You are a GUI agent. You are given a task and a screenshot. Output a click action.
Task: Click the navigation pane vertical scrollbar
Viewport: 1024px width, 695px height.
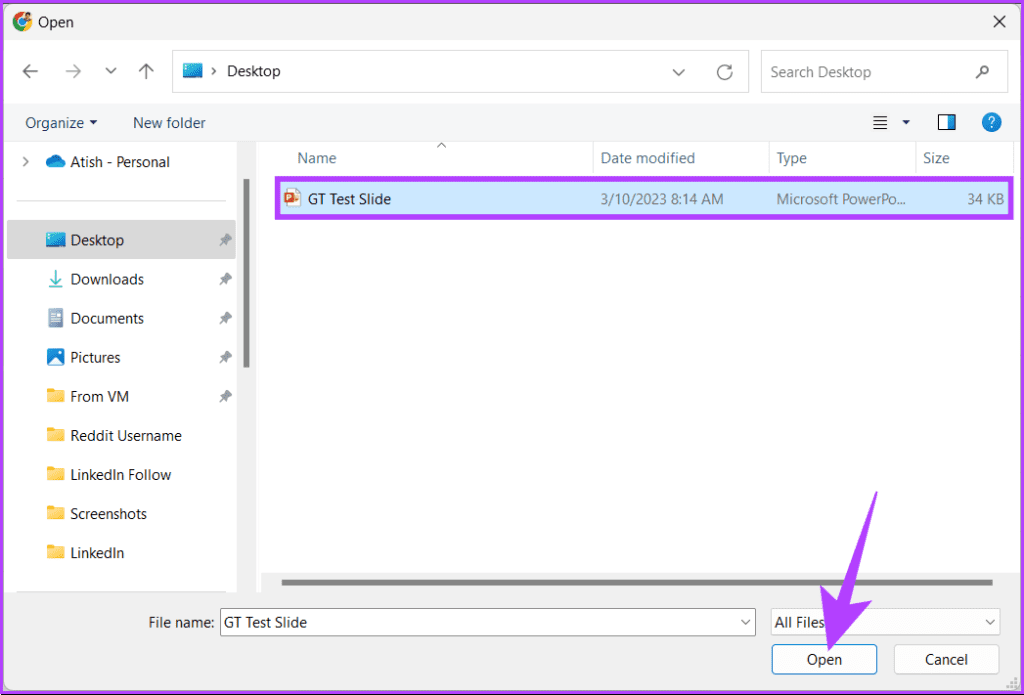click(246, 272)
